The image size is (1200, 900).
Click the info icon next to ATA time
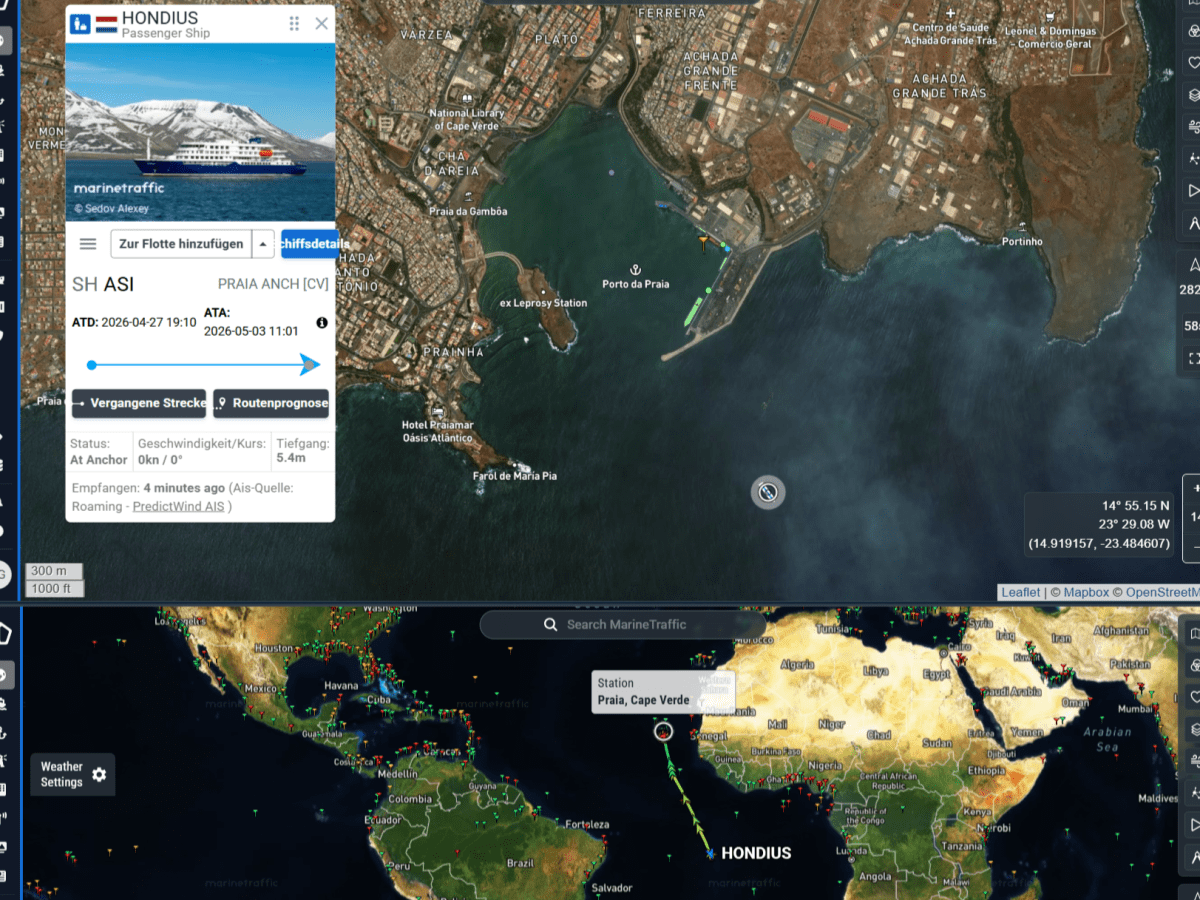tap(322, 323)
